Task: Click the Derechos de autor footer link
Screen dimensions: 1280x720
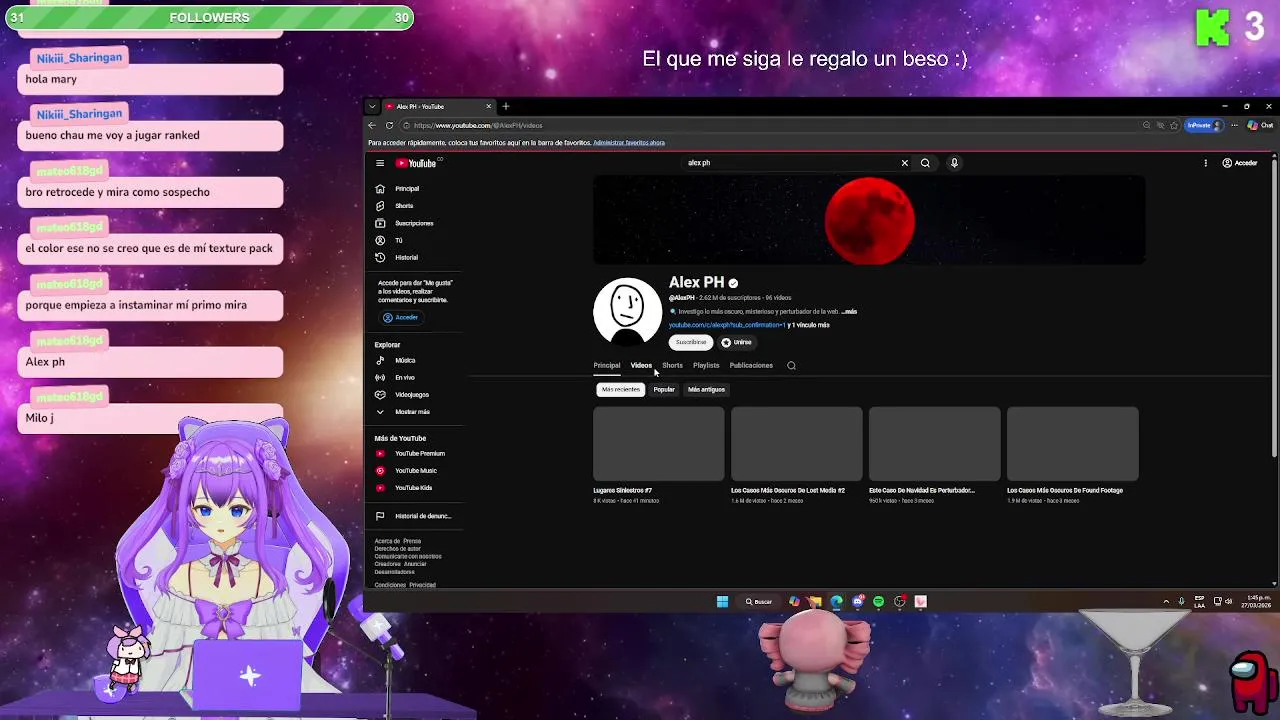Action: pyautogui.click(x=398, y=549)
